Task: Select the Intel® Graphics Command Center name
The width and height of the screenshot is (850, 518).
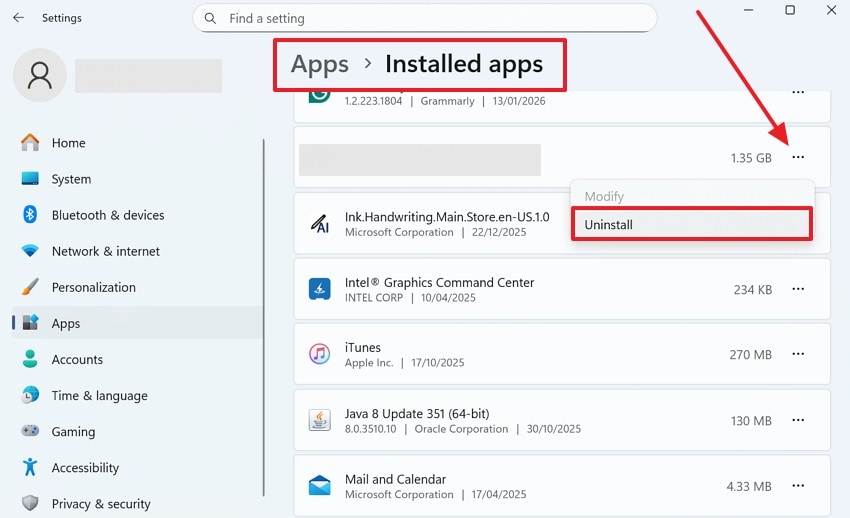Action: coord(439,282)
